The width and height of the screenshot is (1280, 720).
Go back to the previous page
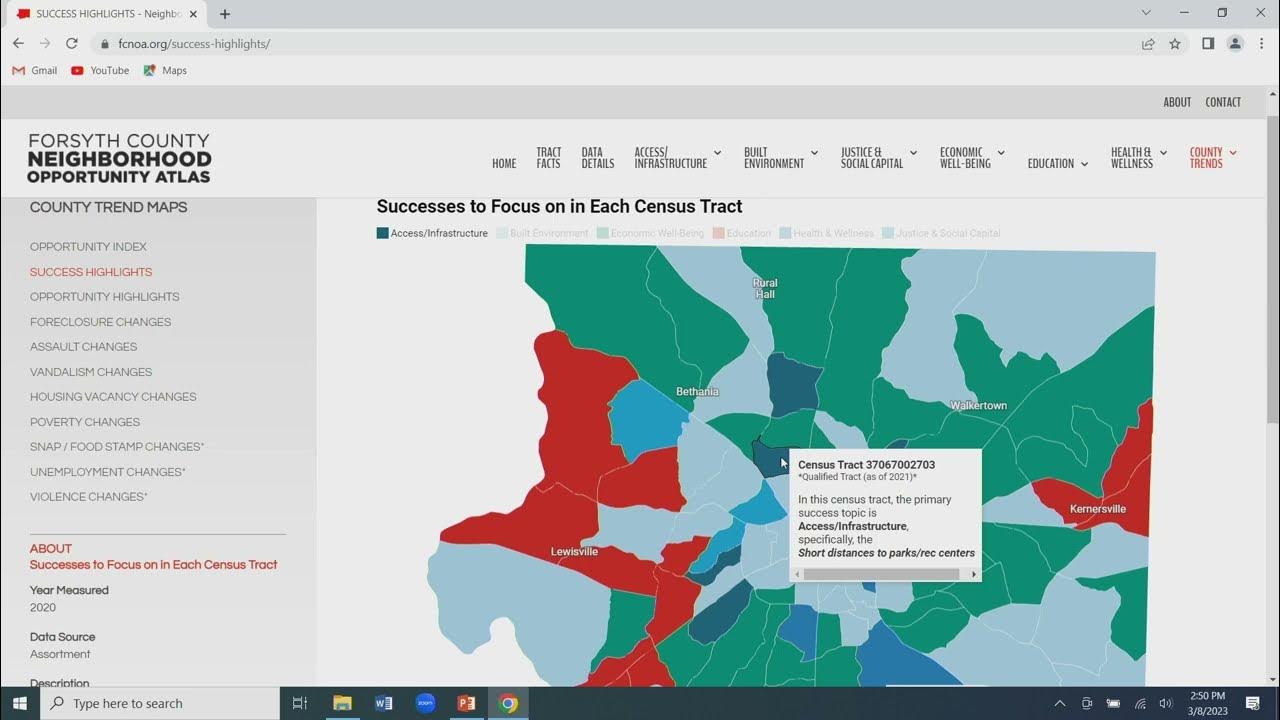point(18,44)
